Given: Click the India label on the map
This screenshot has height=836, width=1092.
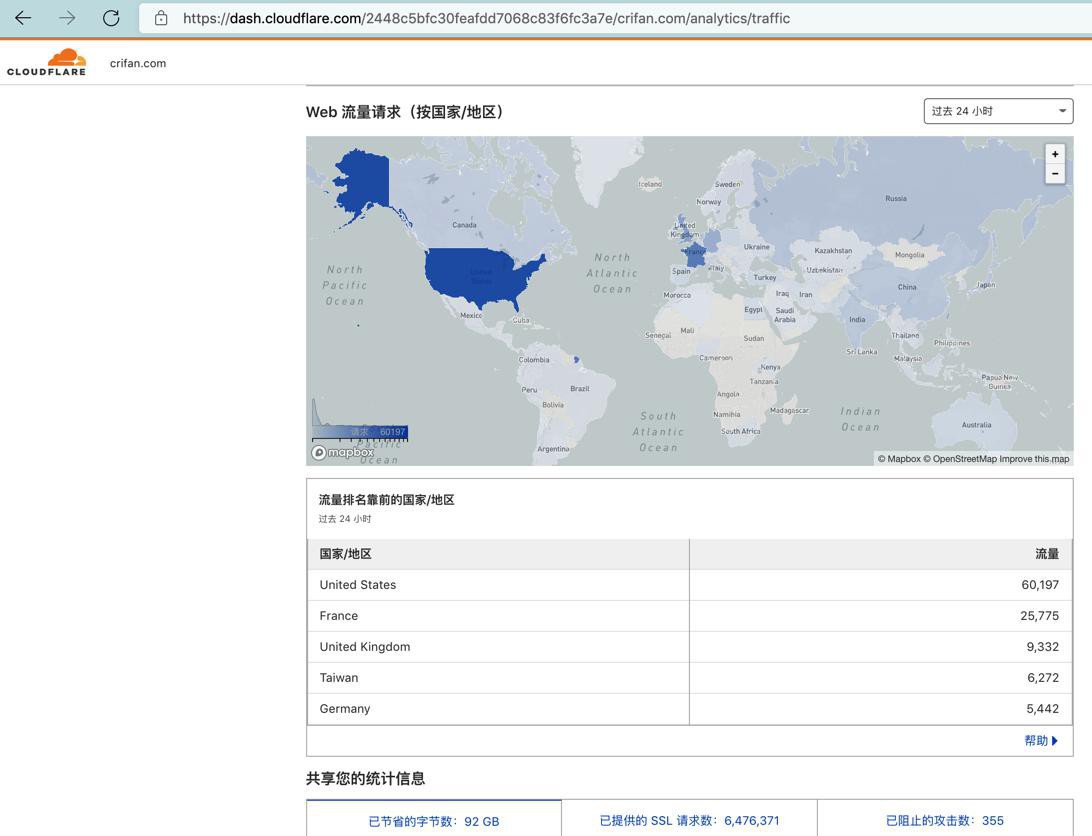Looking at the screenshot, I should [x=857, y=320].
